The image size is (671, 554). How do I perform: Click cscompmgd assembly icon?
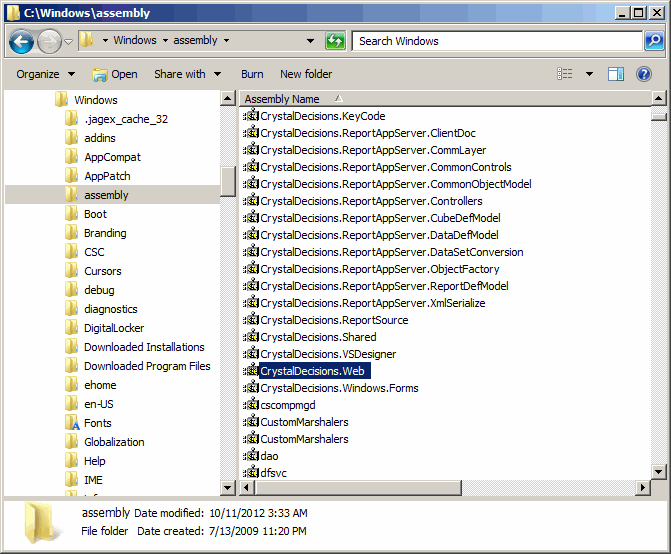pos(251,405)
